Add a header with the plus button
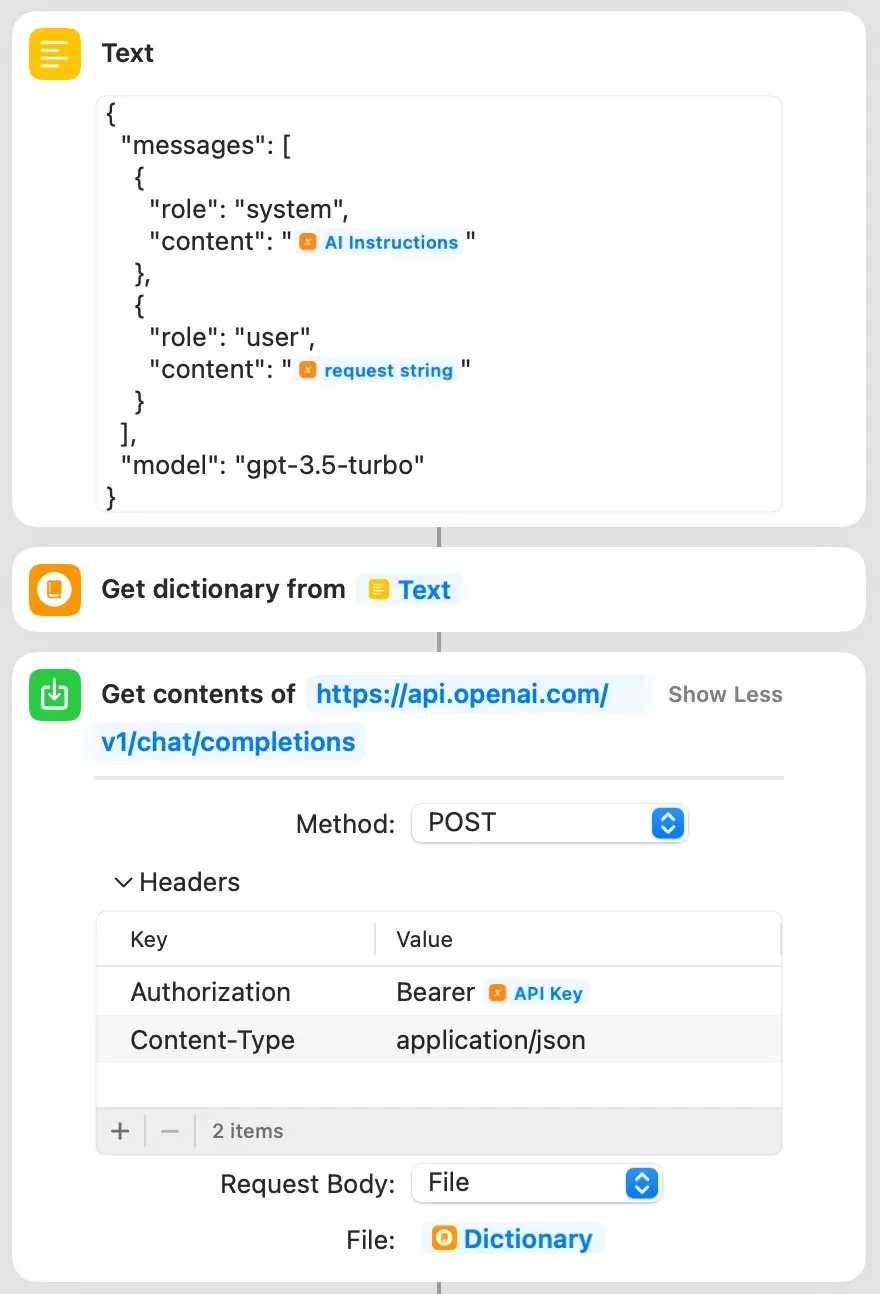880x1294 pixels. [x=120, y=1131]
